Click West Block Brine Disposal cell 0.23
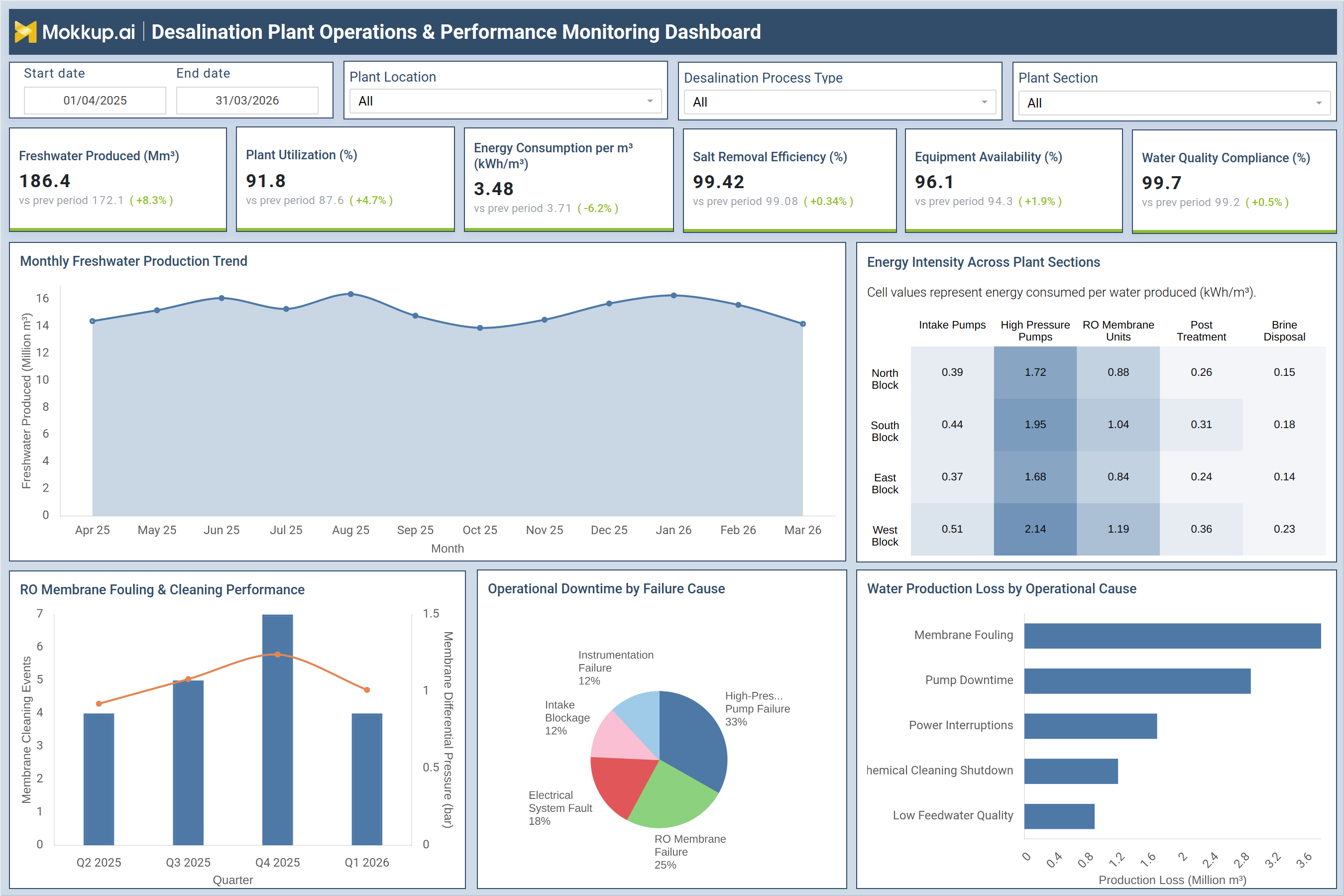Image resolution: width=1344 pixels, height=896 pixels. tap(1284, 529)
